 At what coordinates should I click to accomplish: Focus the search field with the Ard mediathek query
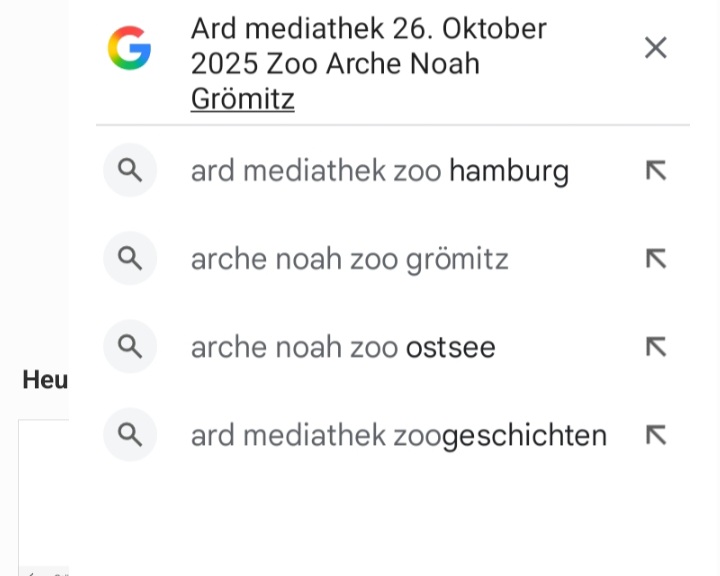(x=400, y=64)
